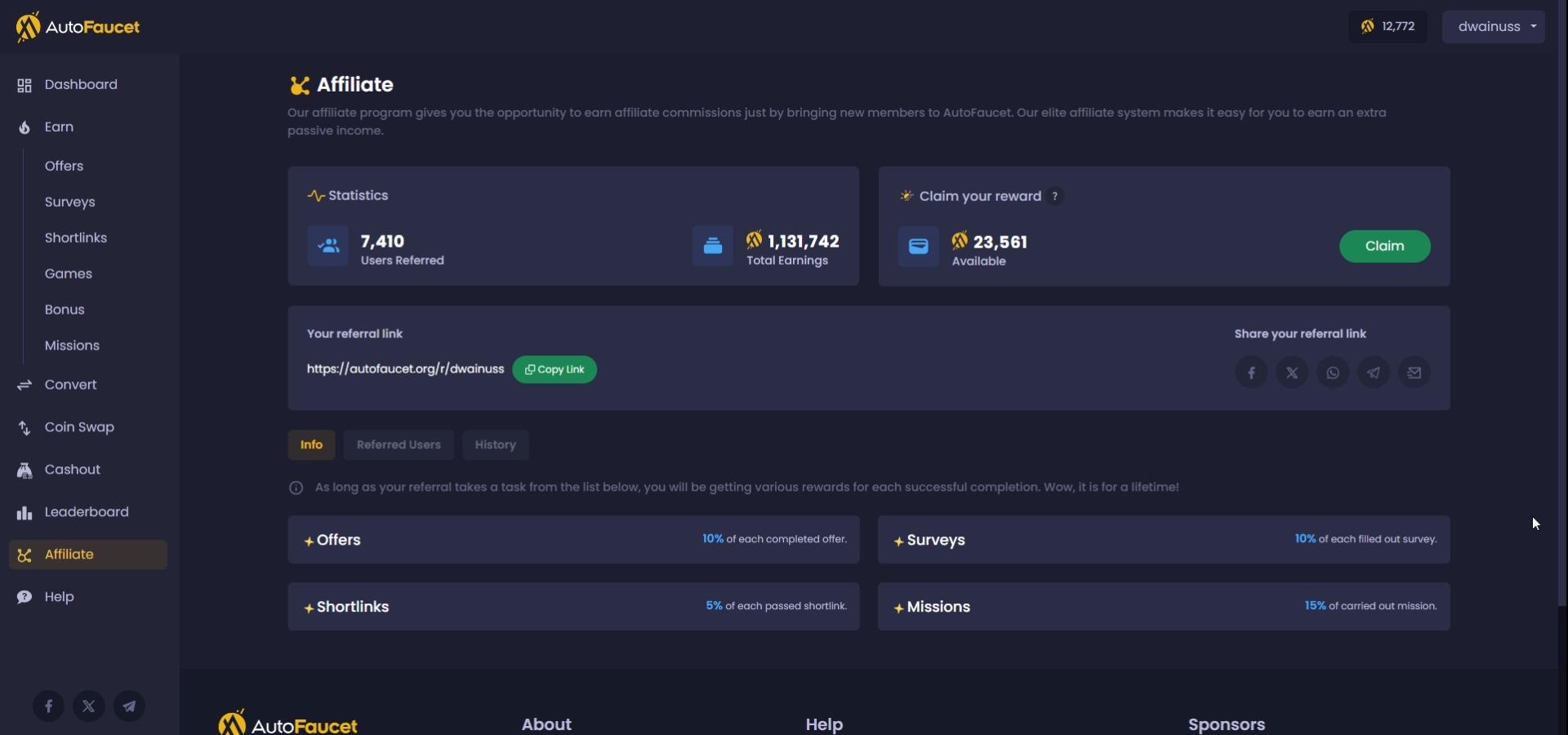Screen dimensions: 1568x735
Task: Switch to the Referred Users tab
Action: tap(399, 445)
